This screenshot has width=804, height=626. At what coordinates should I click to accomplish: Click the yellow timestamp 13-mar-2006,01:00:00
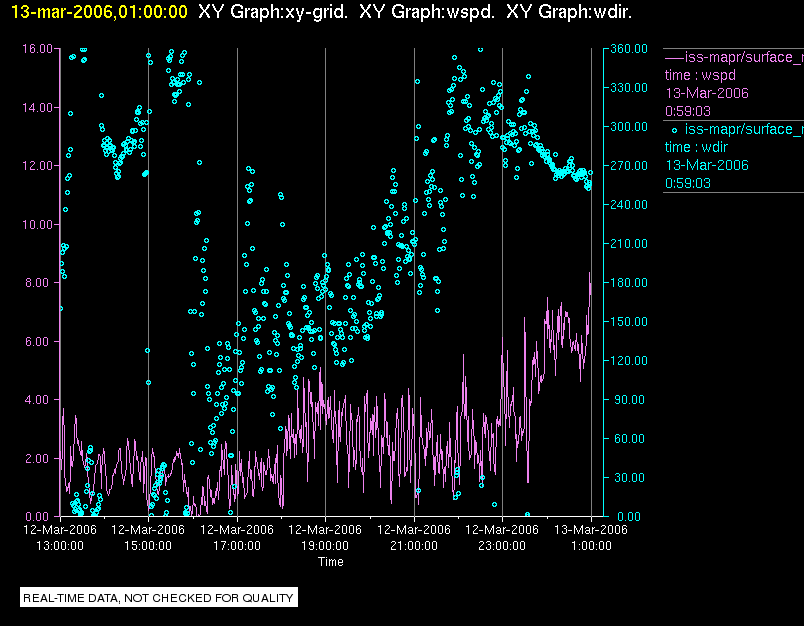pyautogui.click(x=99, y=12)
